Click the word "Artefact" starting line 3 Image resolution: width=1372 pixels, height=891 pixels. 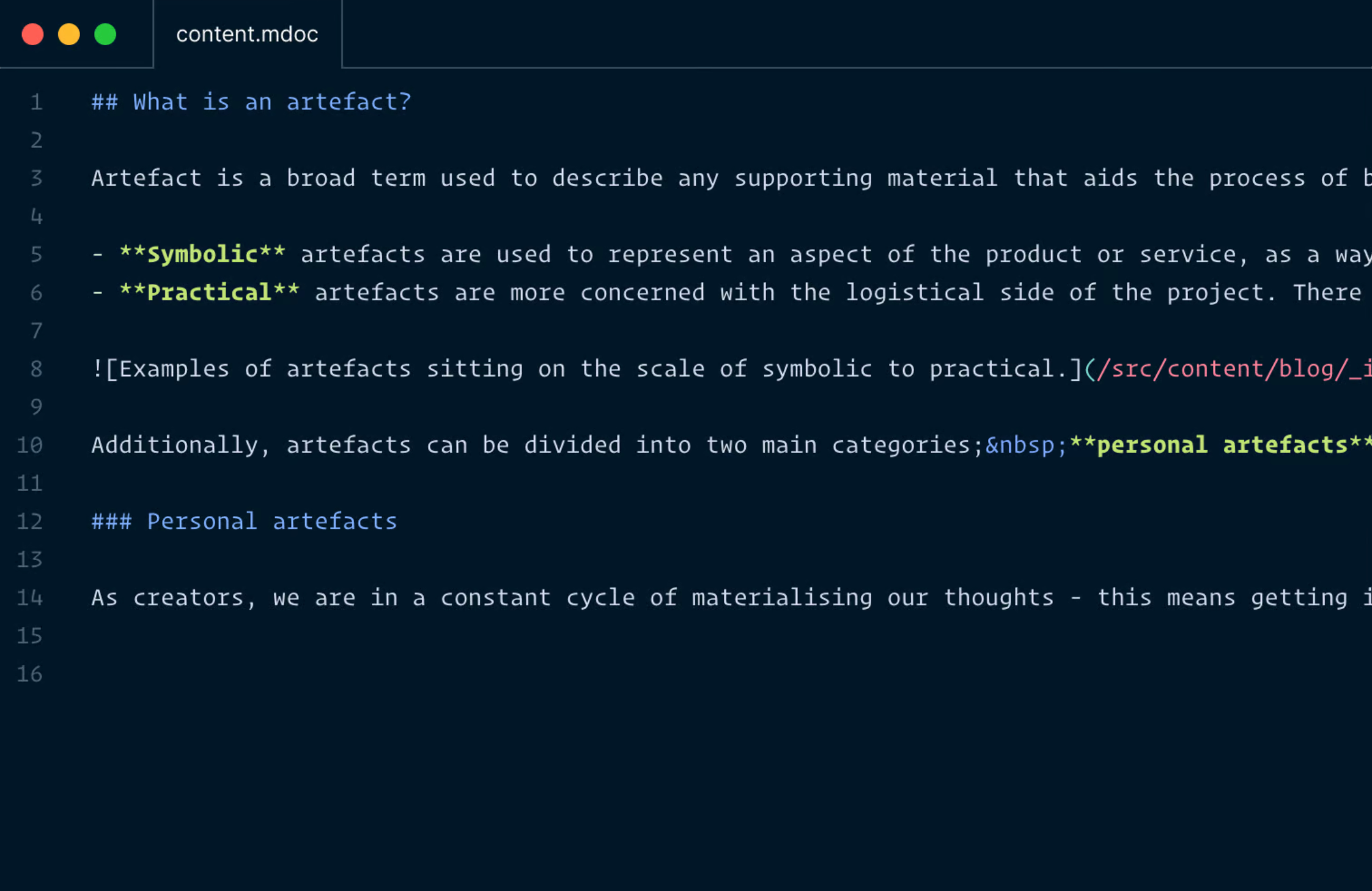point(146,179)
